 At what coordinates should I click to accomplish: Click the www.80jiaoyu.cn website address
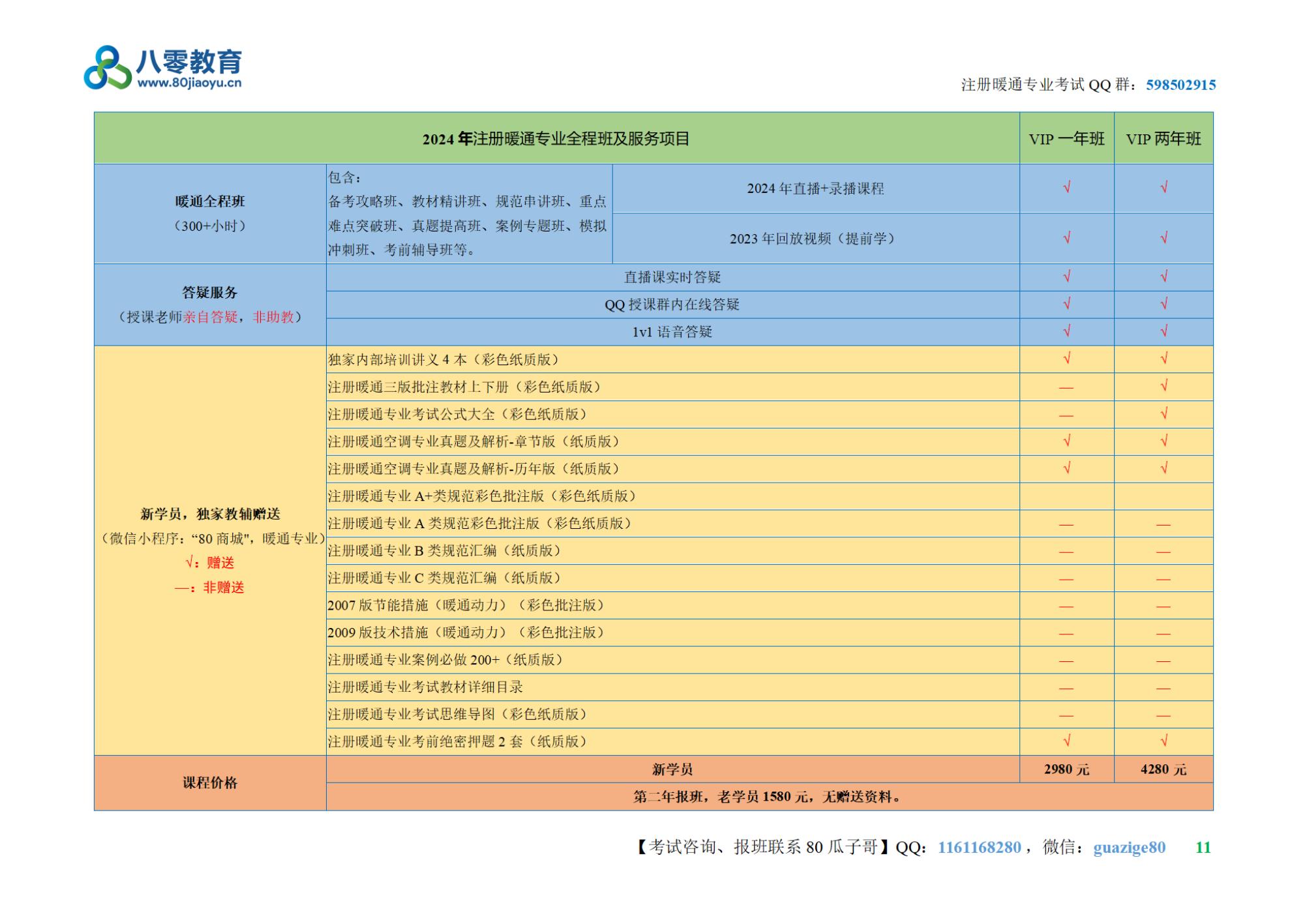tap(189, 83)
